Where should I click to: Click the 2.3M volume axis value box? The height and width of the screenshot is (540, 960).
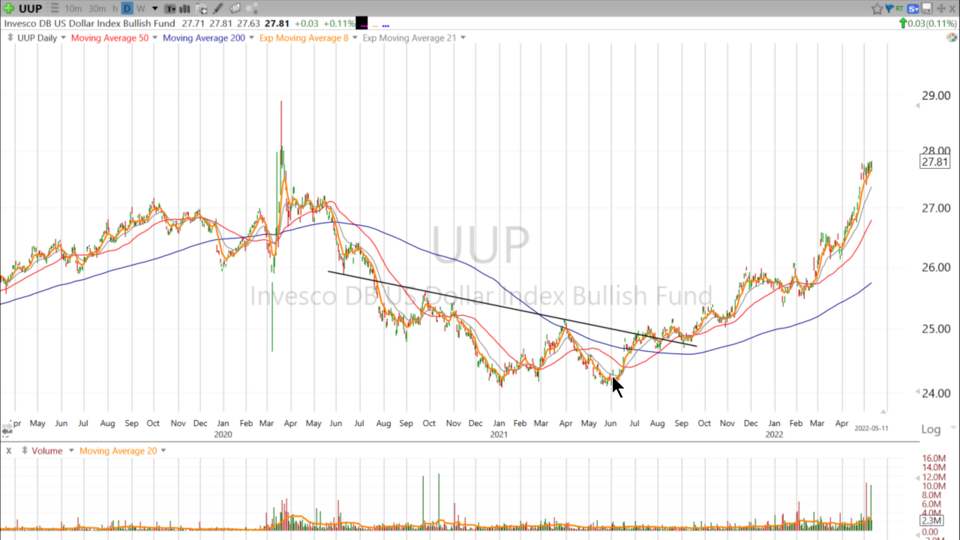tap(932, 520)
